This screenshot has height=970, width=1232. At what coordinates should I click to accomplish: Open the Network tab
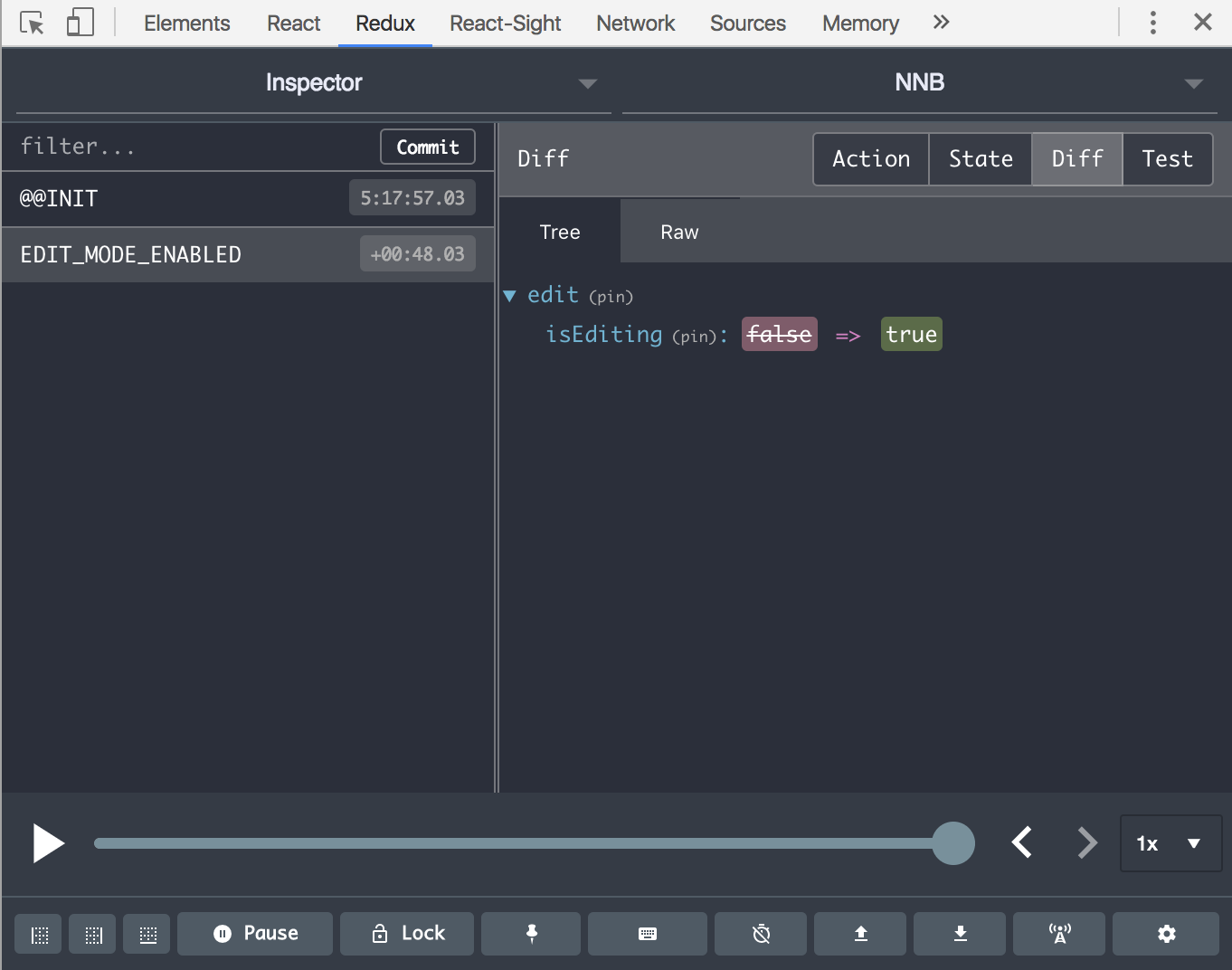[x=636, y=24]
